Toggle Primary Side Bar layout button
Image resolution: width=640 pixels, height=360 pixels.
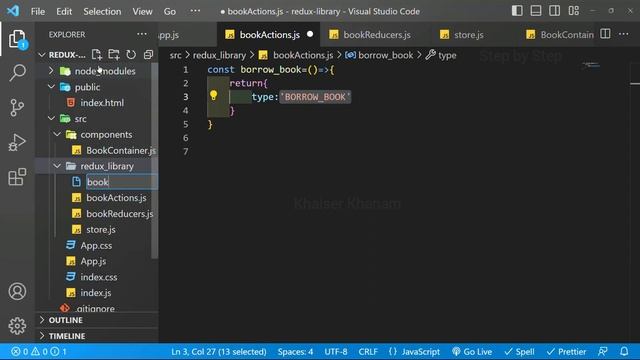point(517,11)
